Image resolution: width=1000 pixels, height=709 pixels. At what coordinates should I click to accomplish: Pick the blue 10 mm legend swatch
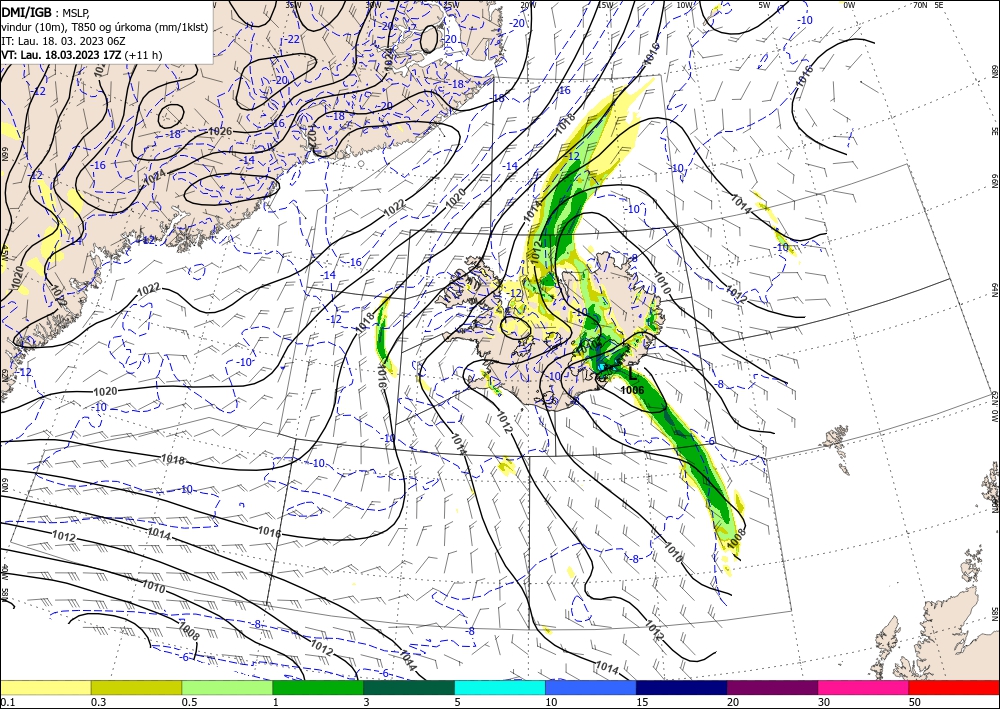pyautogui.click(x=591, y=687)
